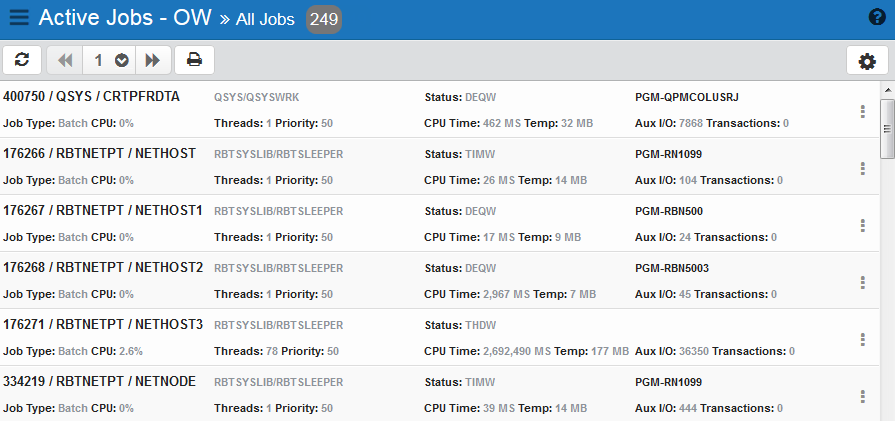Show more options for NETHOST2 job
The image size is (895, 421).
[x=862, y=282]
